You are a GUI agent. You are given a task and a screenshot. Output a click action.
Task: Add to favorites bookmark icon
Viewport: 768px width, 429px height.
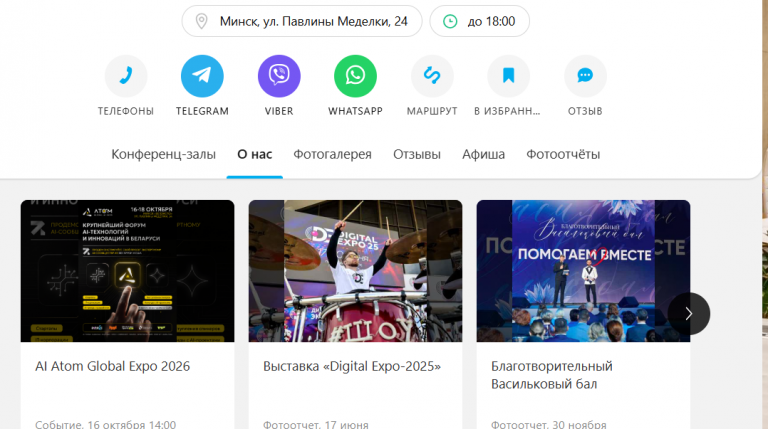click(508, 76)
